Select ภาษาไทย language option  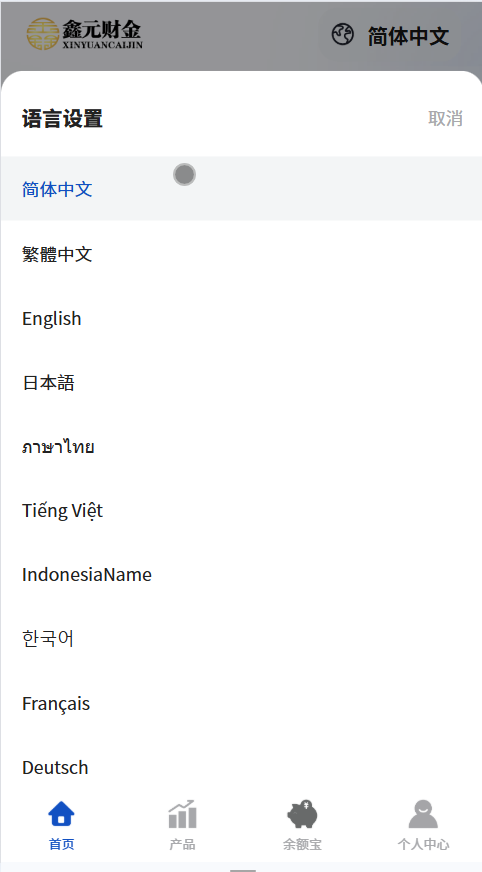click(241, 447)
